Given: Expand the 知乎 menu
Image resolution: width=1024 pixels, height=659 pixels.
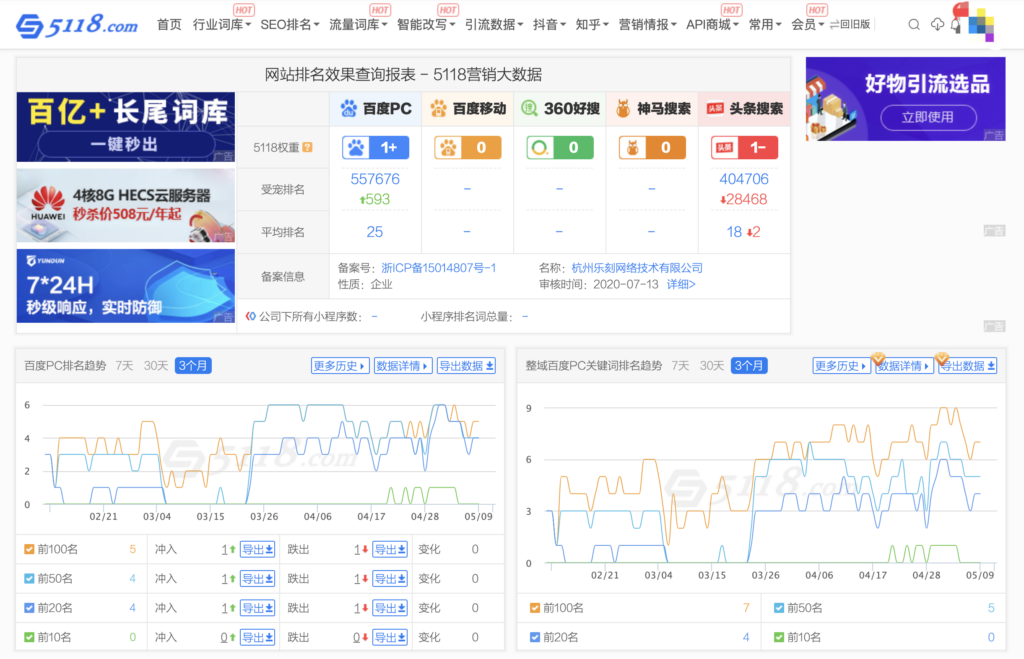Looking at the screenshot, I should tap(592, 25).
